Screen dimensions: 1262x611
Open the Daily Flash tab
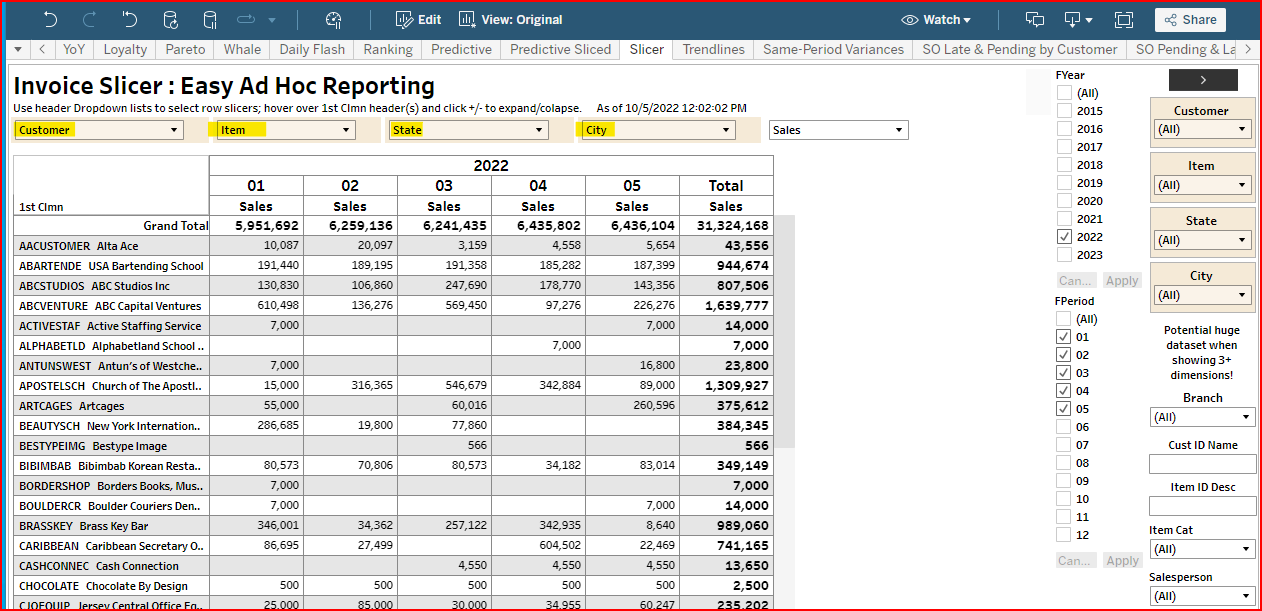click(x=311, y=49)
